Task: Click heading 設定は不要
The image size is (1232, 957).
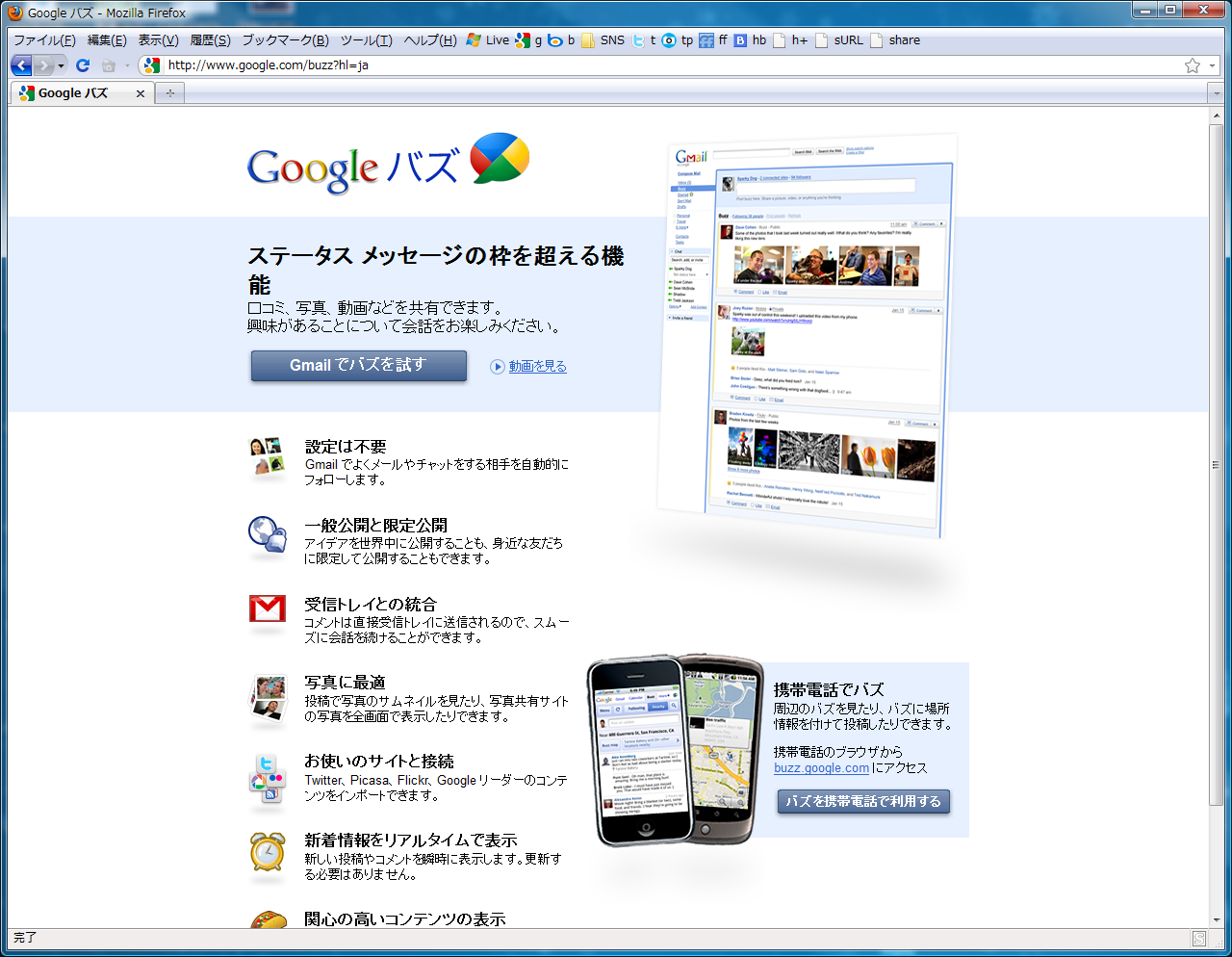Action: pyautogui.click(x=346, y=447)
